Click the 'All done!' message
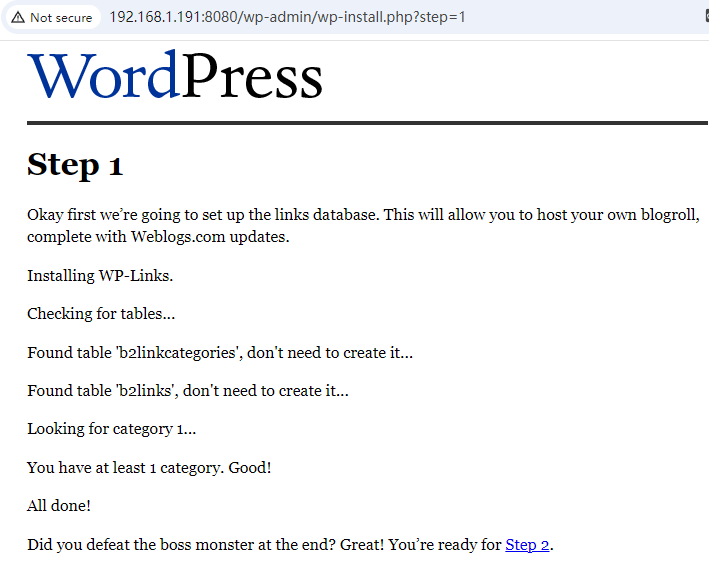This screenshot has height=587, width=709. pyautogui.click(x=59, y=506)
